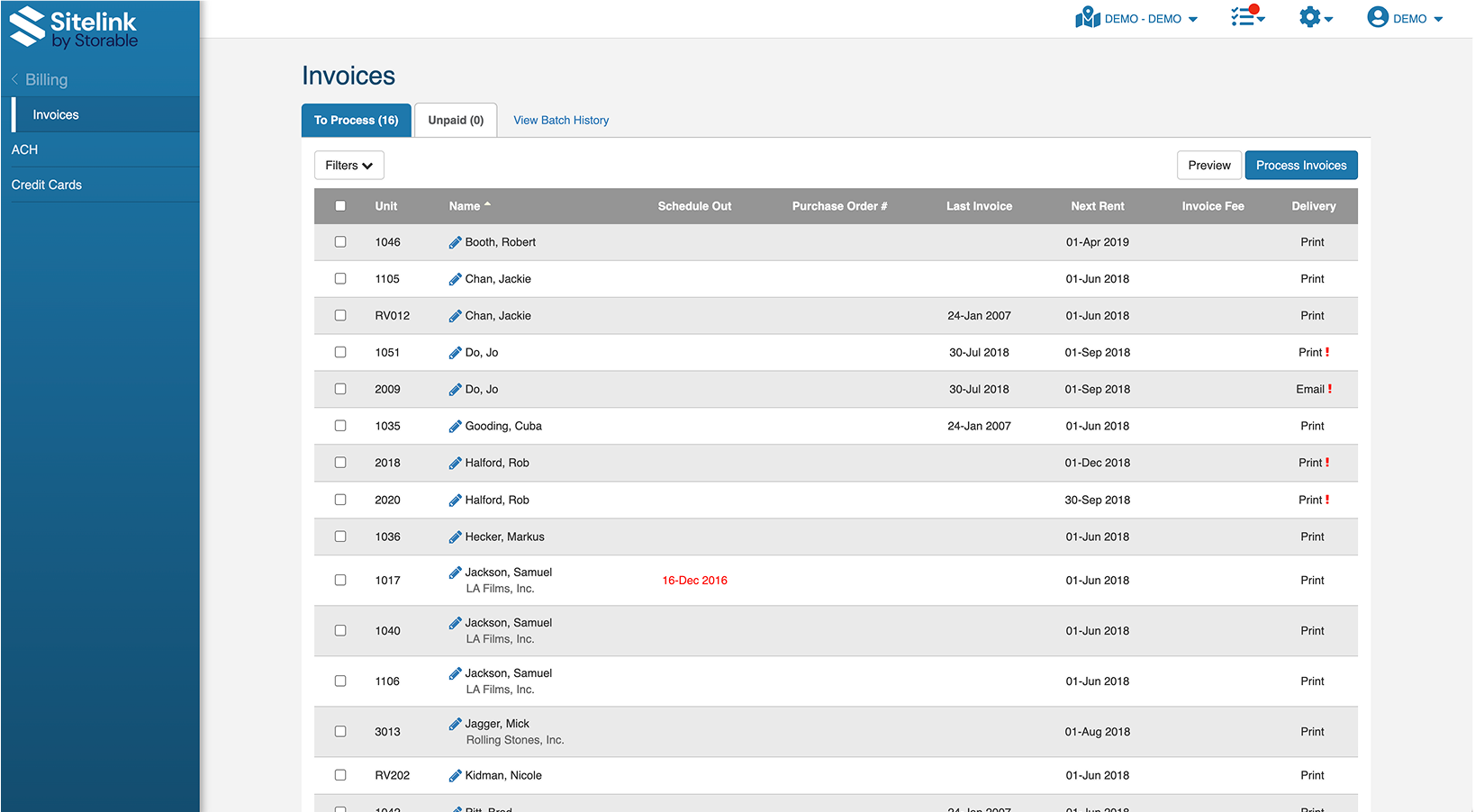Image resolution: width=1475 pixels, height=812 pixels.
Task: Click the pencil icon for Jagger, Mick
Action: [455, 724]
